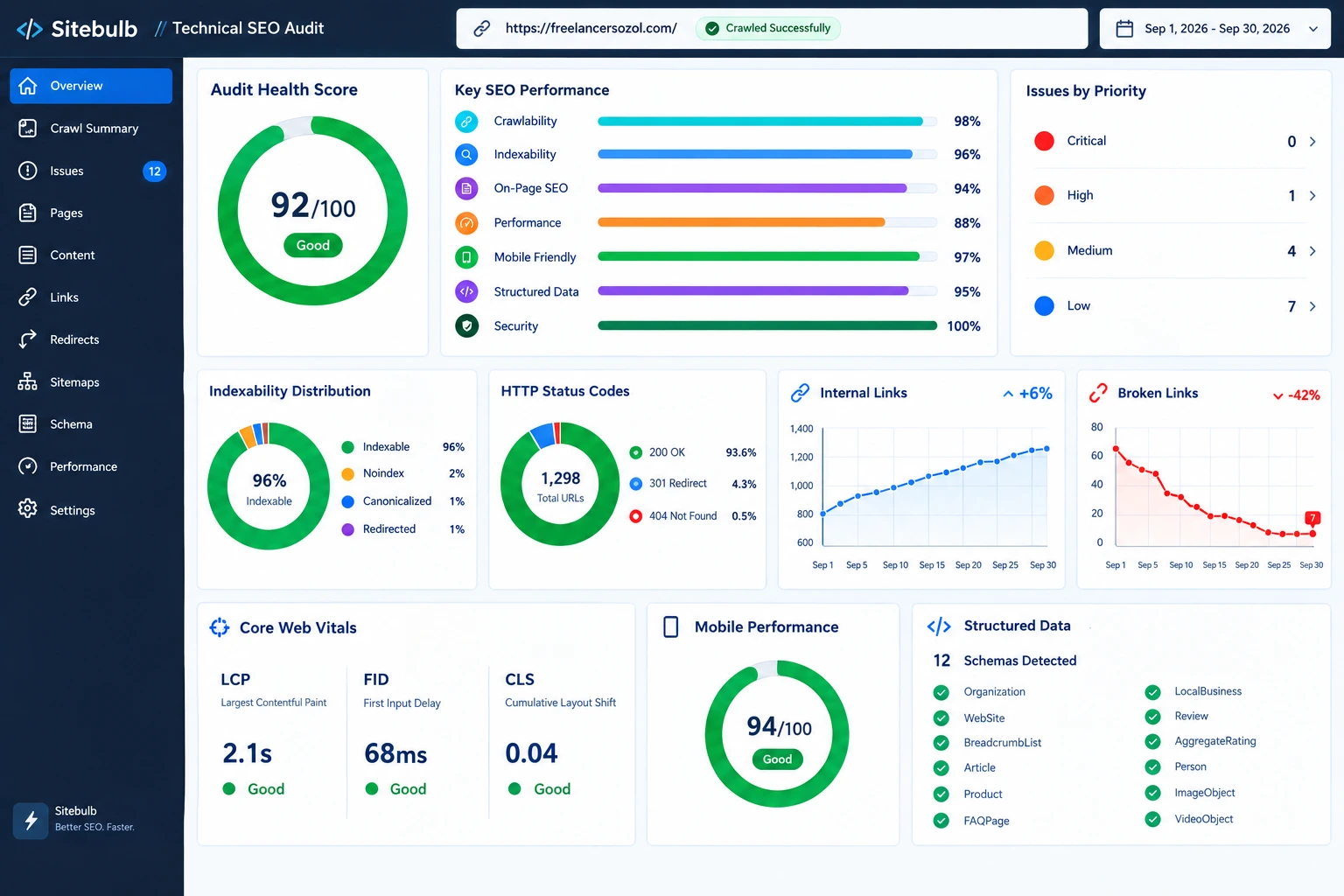Open the date range dropdown
Screen dimensions: 1344x896
(x=1215, y=29)
